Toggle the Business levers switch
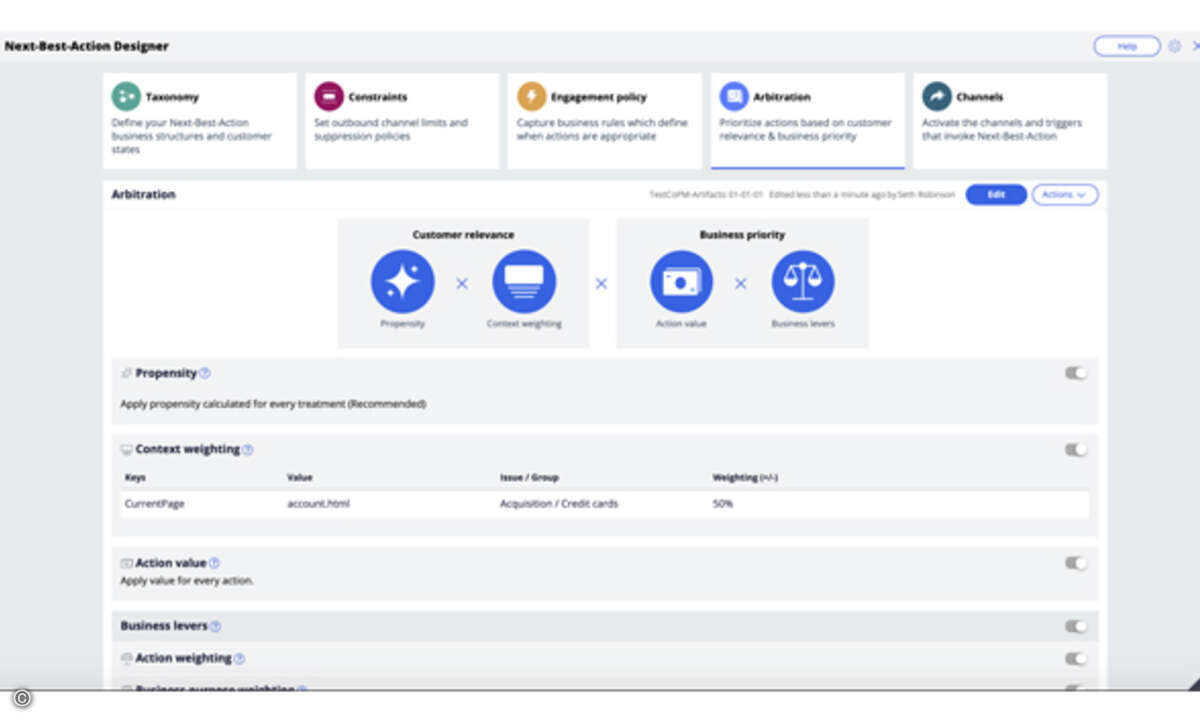This screenshot has height=720, width=1200. pos(1075,626)
